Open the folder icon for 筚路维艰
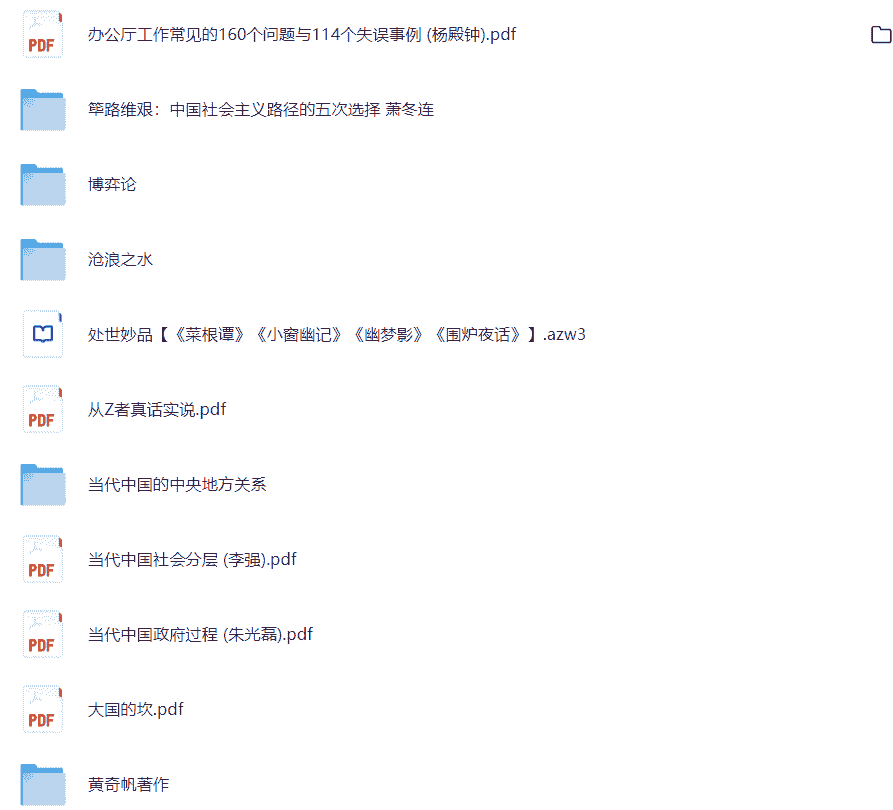Image resolution: width=893 pixels, height=810 pixels. tap(43, 109)
